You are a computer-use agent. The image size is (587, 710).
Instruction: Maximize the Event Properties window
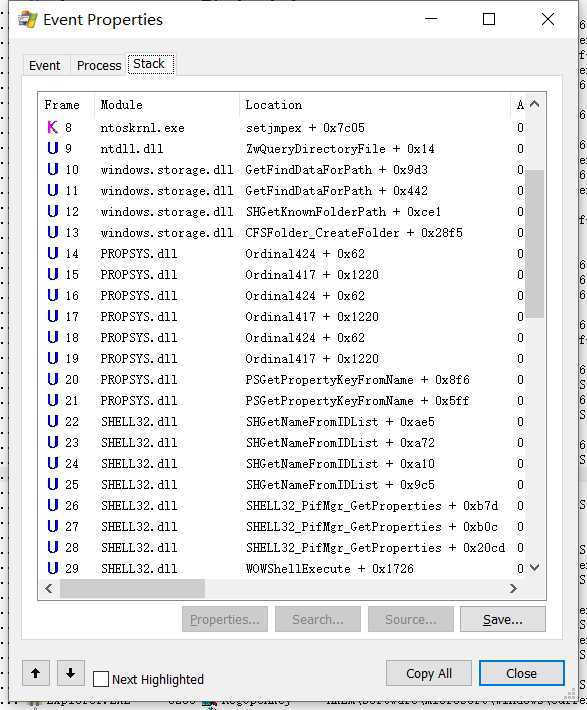tap(489, 19)
